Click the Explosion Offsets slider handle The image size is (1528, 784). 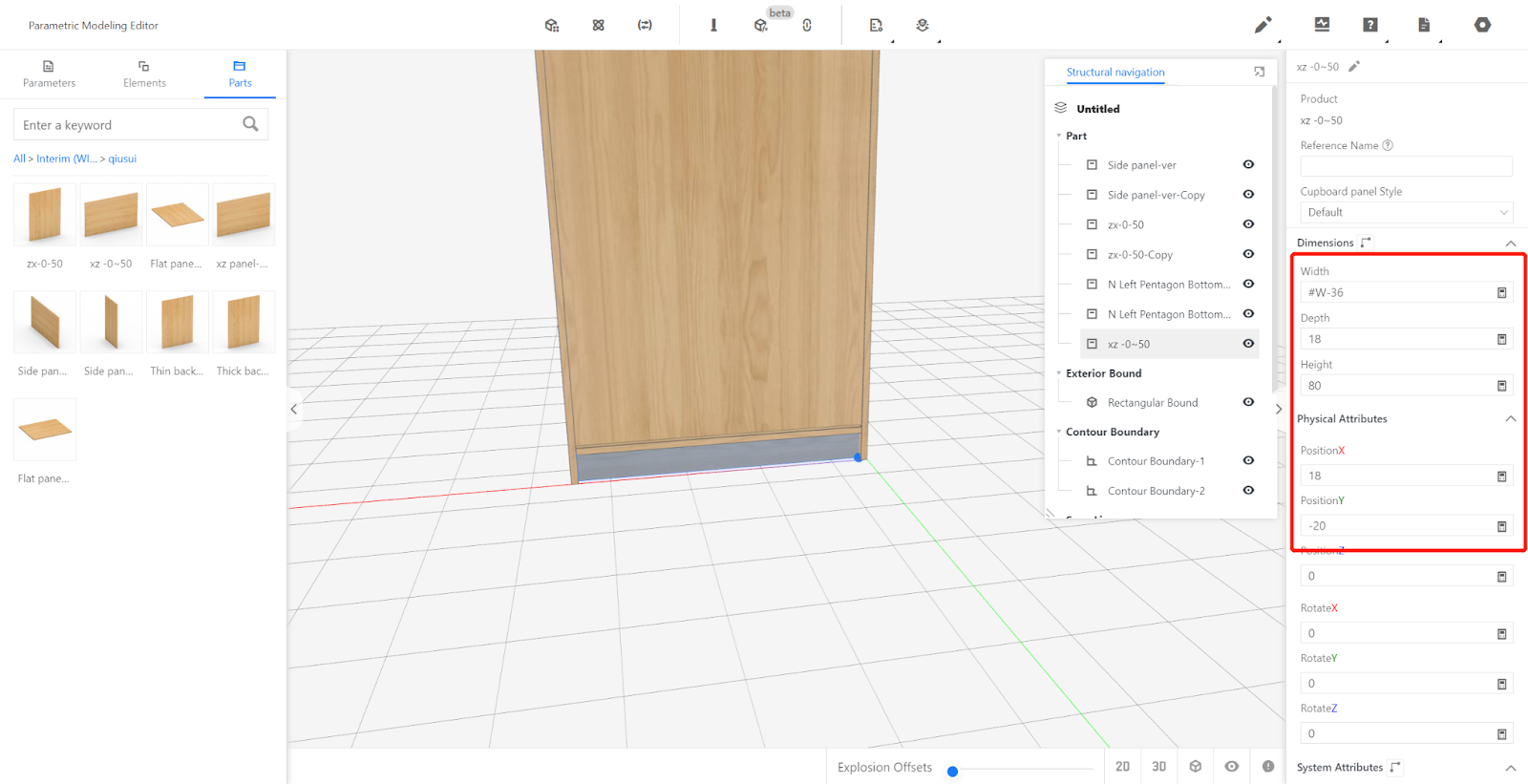coord(952,772)
